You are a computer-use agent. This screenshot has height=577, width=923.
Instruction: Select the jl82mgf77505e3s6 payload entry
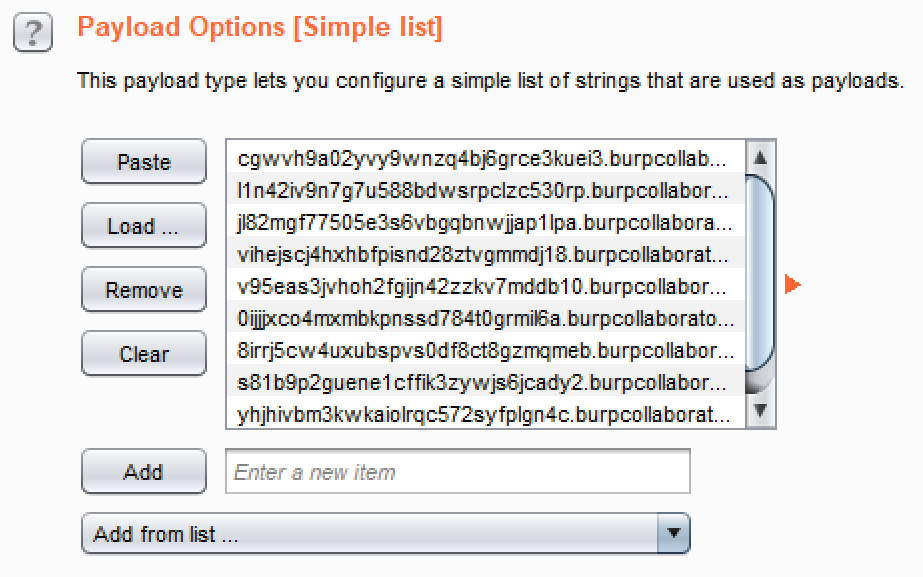(x=485, y=222)
